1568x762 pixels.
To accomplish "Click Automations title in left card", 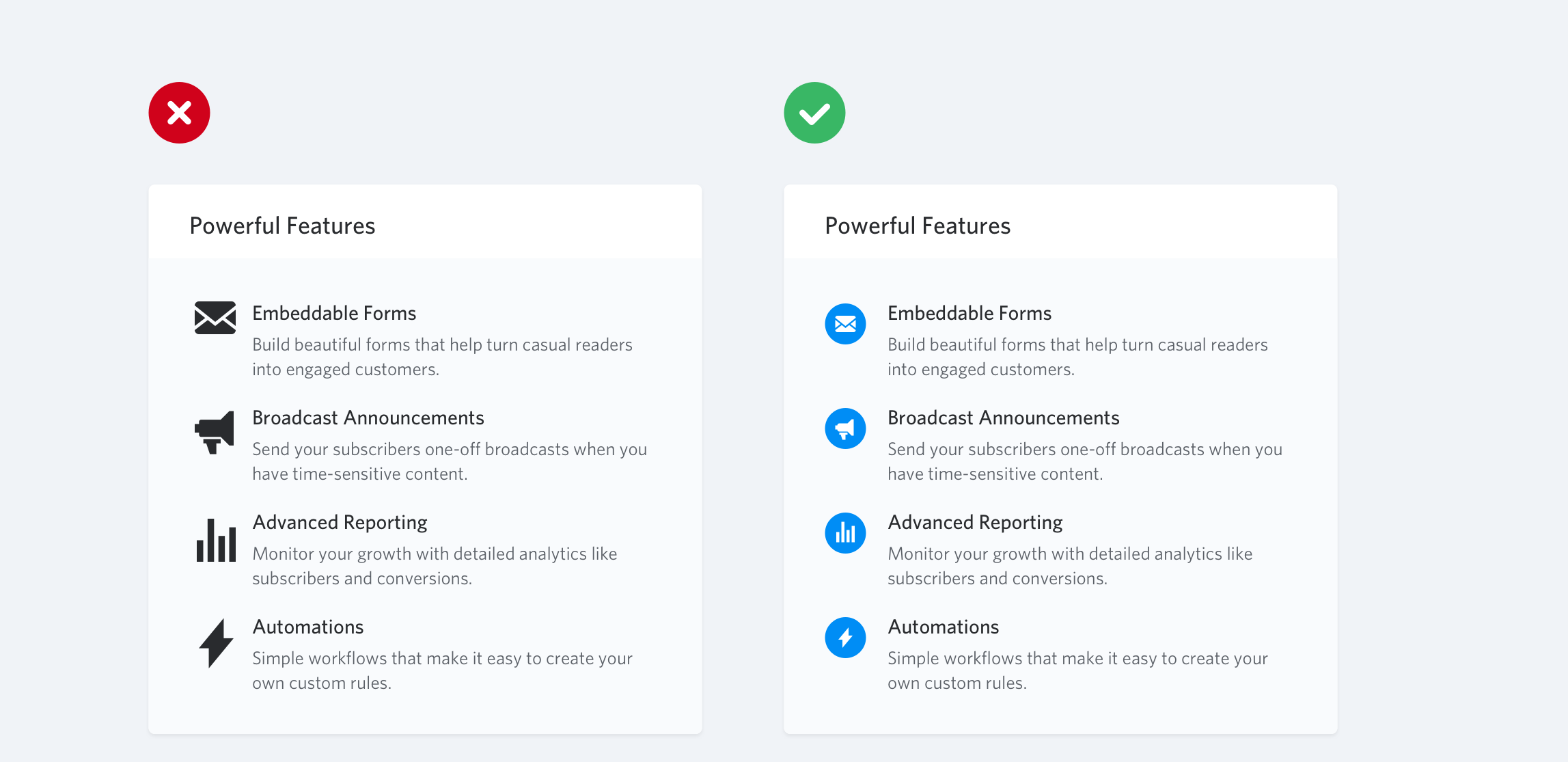I will tap(308, 627).
